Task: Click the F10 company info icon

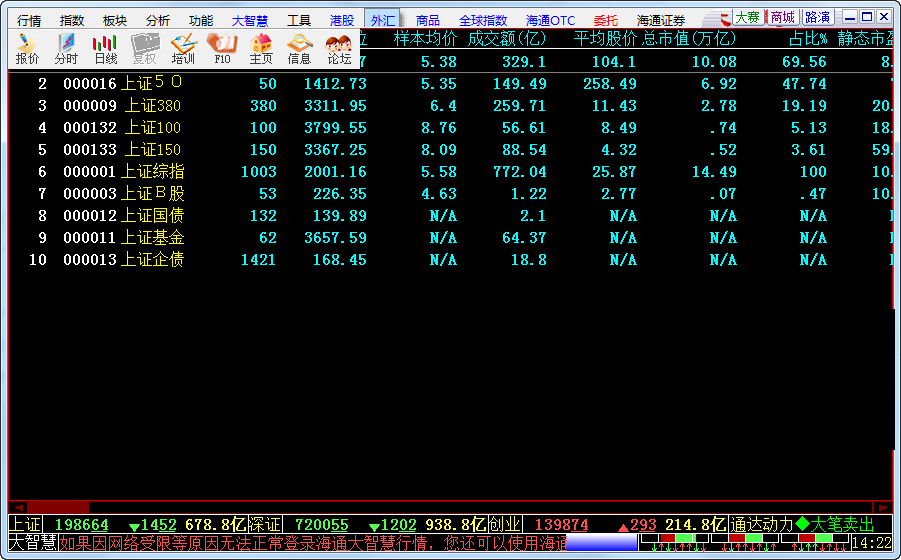Action: 222,48
